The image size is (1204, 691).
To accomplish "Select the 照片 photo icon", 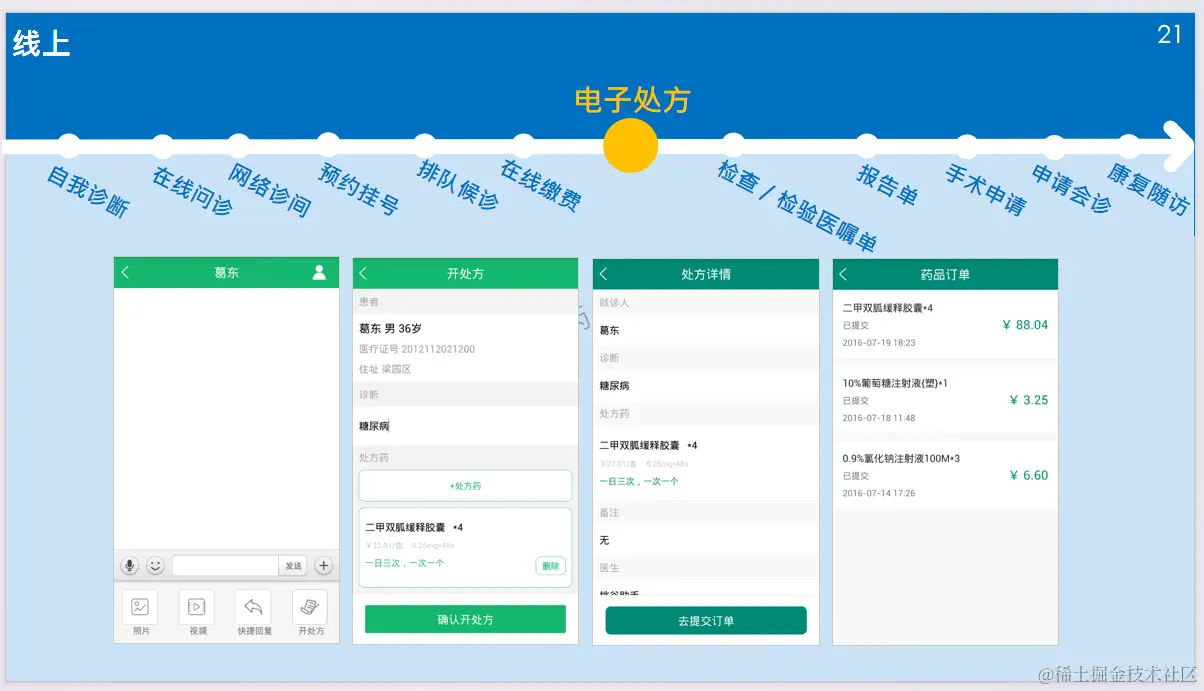I will coord(141,607).
